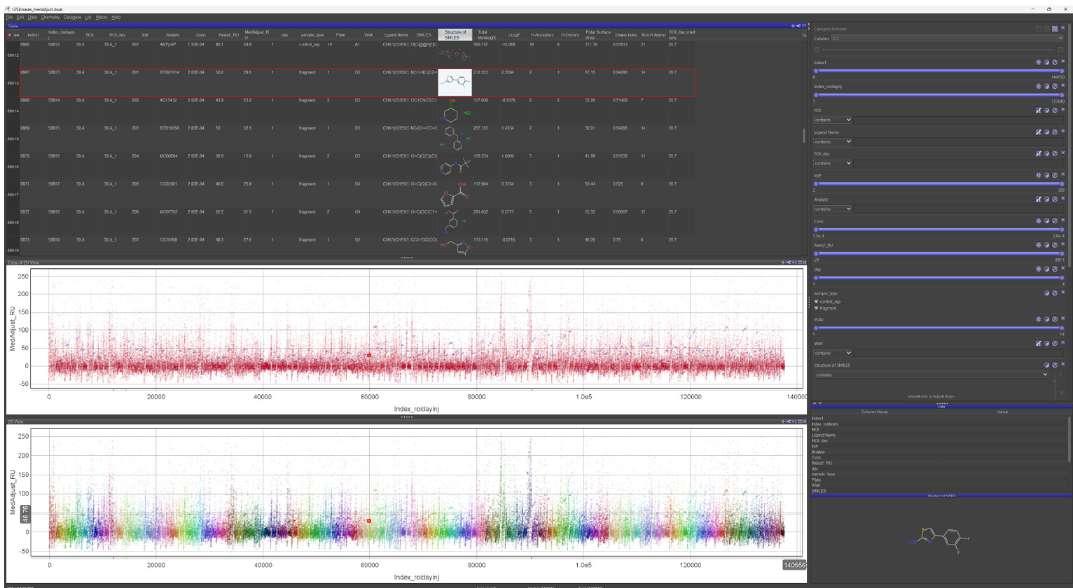The width and height of the screenshot is (1073, 588).
Task: Click the inverse icon of the Analyte filter
Action: pos(1046,199)
